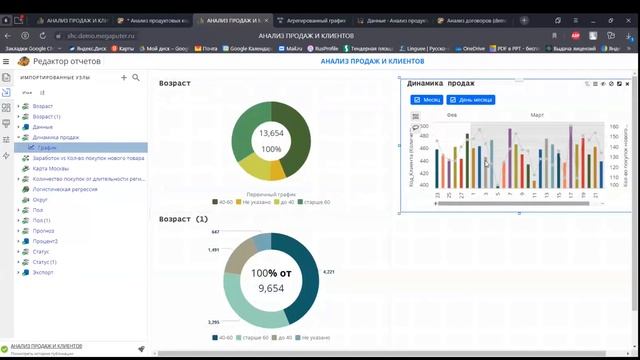Expand the Возраст (1) tree node

(x=18, y=117)
